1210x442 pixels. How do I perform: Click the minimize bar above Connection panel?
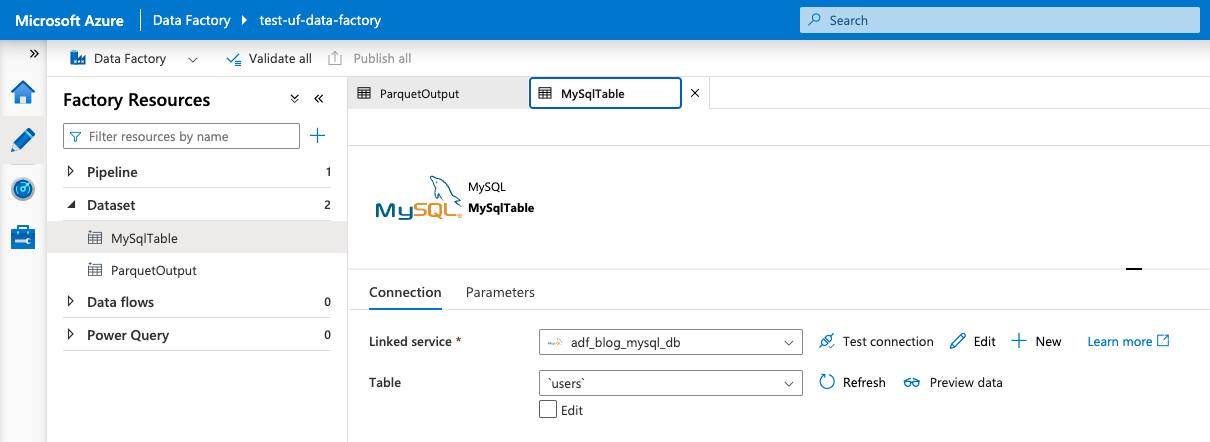[x=1134, y=269]
